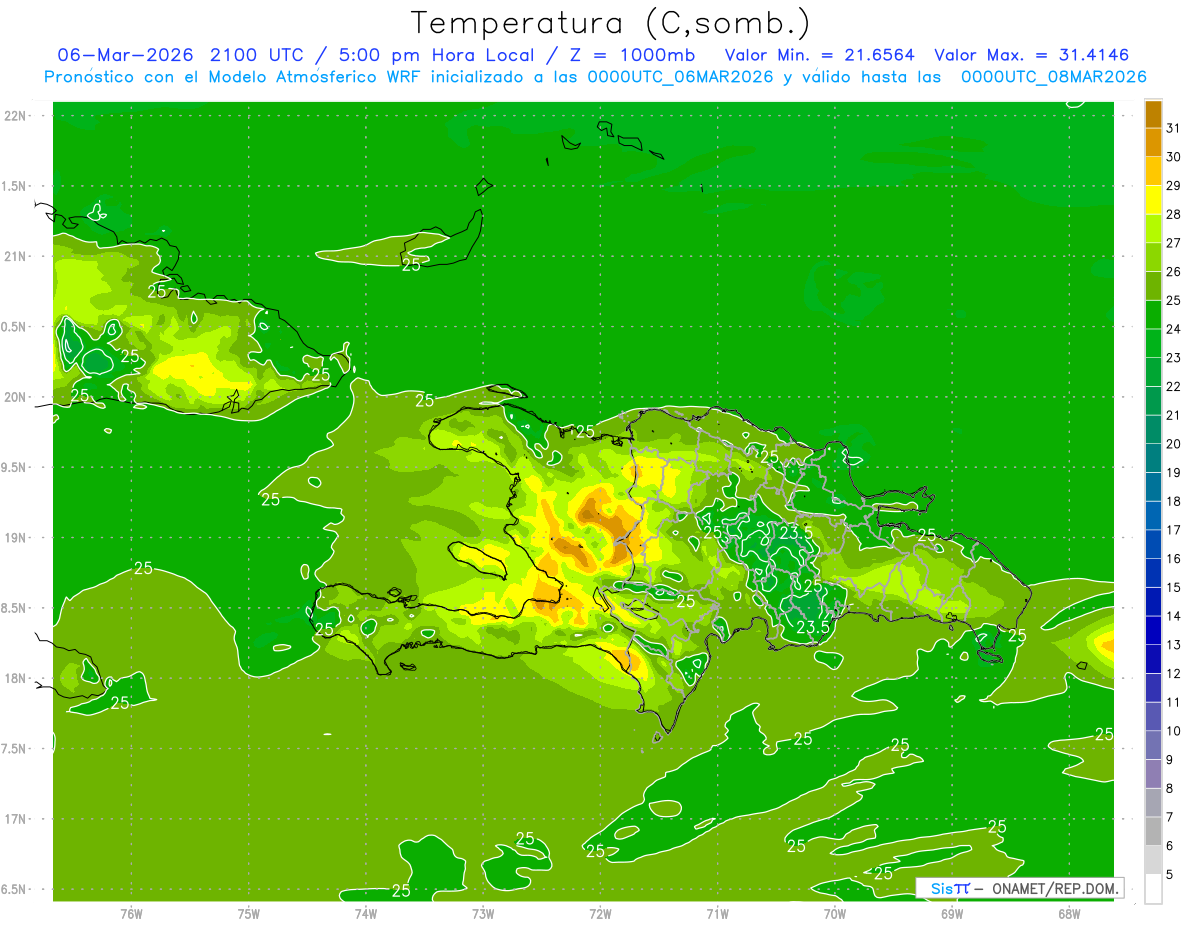Pick the dark orange swatch above legend 31

[1153, 114]
